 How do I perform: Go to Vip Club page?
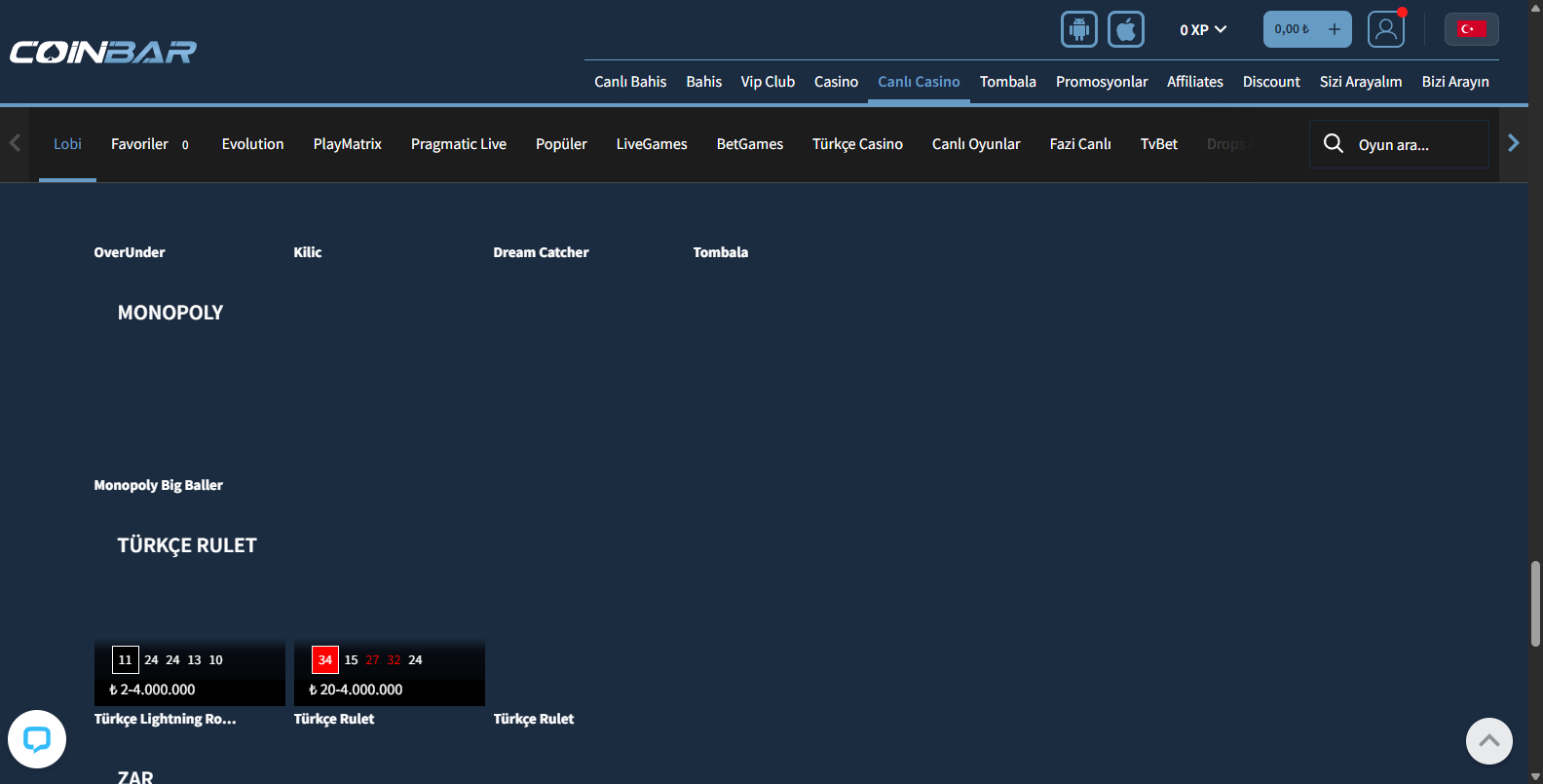[x=768, y=82]
